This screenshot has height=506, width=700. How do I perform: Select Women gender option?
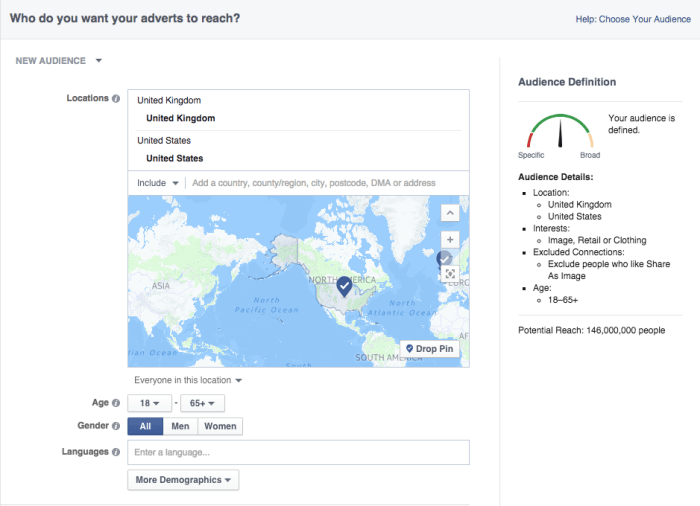click(x=220, y=426)
